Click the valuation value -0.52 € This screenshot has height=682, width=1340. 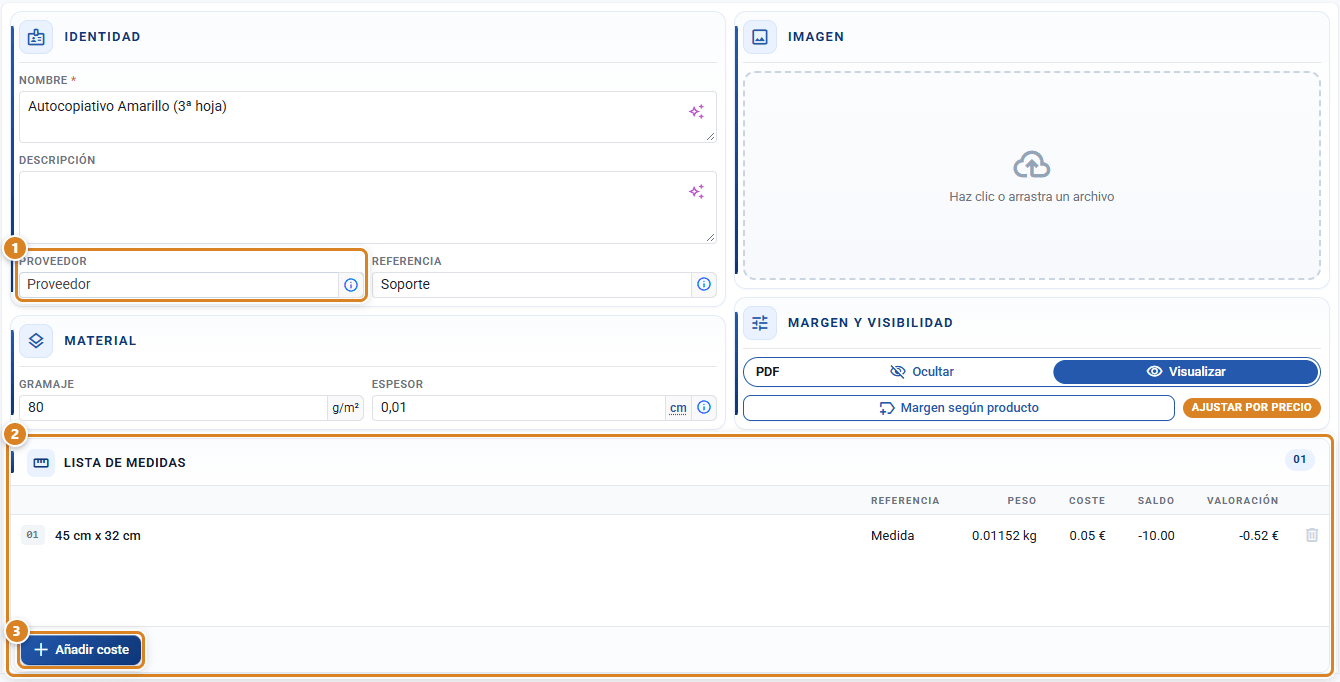(x=1259, y=536)
